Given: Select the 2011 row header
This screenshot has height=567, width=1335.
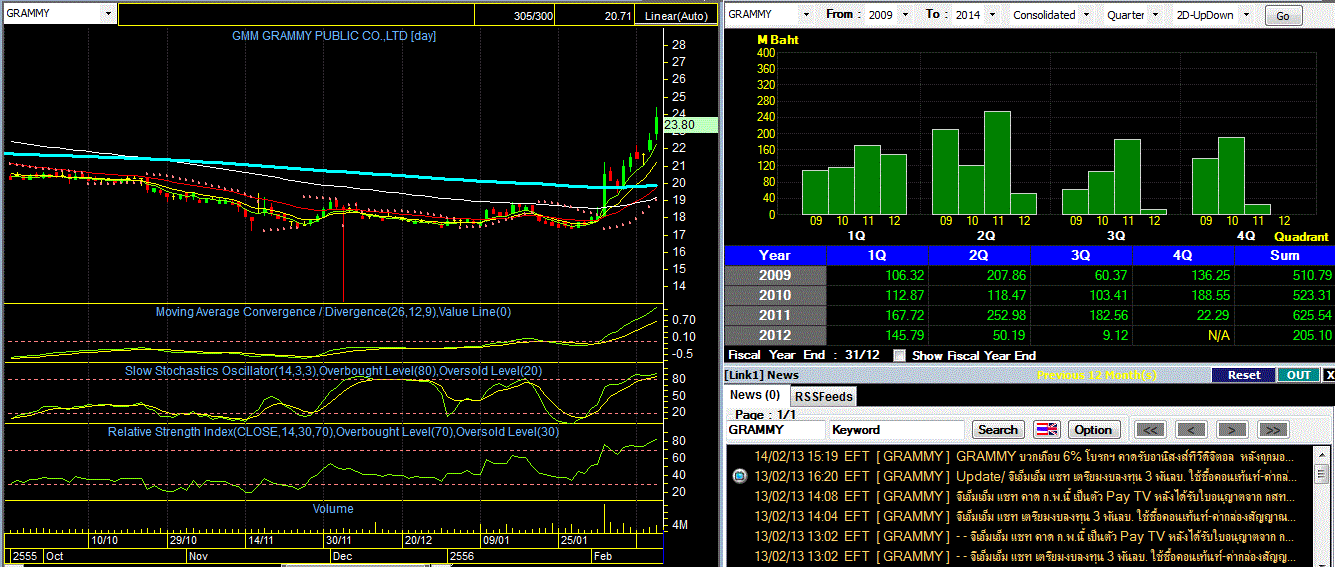Looking at the screenshot, I should [x=775, y=315].
